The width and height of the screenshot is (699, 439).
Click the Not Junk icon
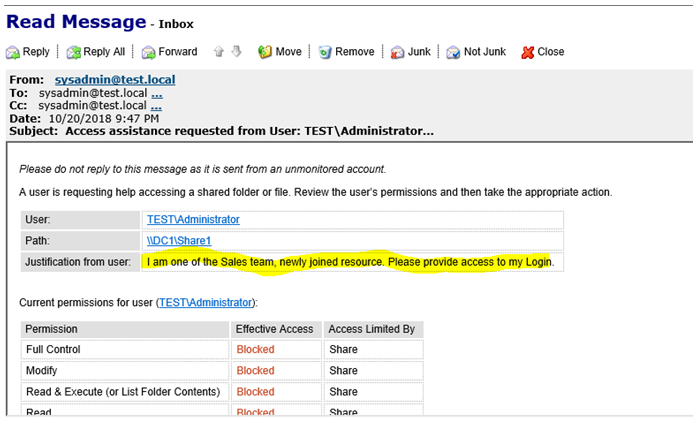click(x=453, y=52)
